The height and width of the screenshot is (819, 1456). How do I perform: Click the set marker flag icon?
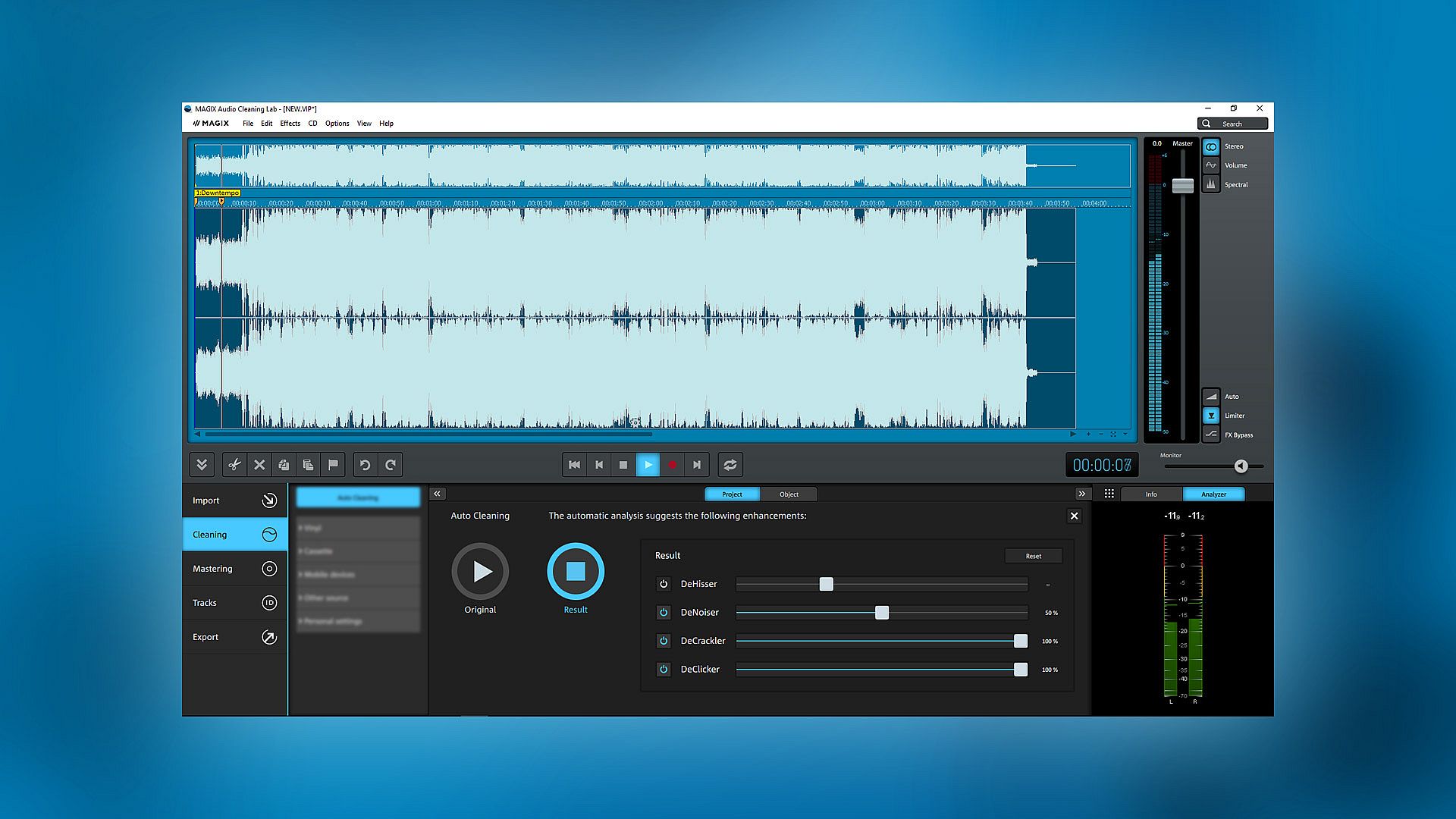click(333, 465)
